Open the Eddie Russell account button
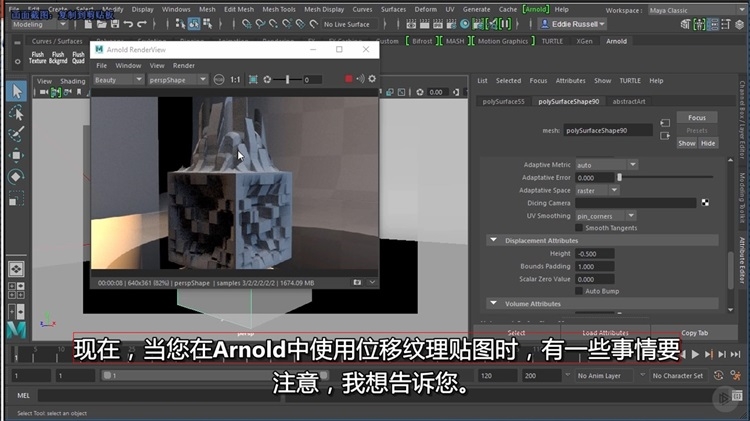The width and height of the screenshot is (750, 421). 572,24
